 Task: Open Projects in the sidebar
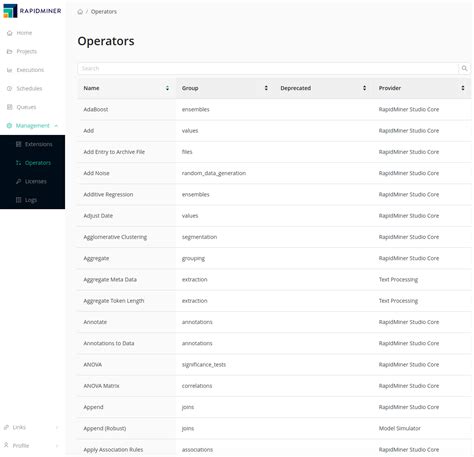[27, 51]
